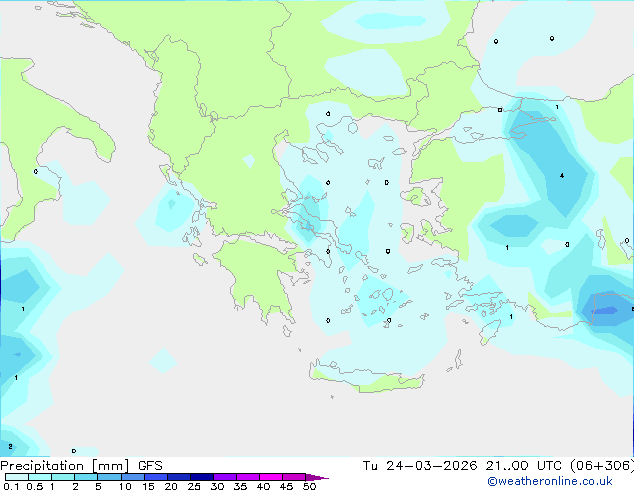Select the 1–2 mm legend swatch
The width and height of the screenshot is (634, 490).
coord(63,477)
